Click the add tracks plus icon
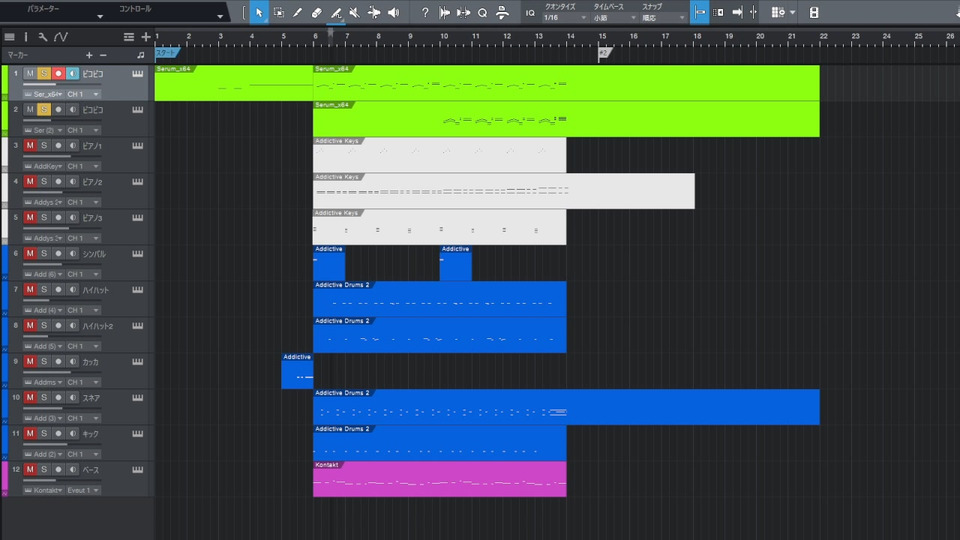The image size is (960, 540). click(146, 37)
